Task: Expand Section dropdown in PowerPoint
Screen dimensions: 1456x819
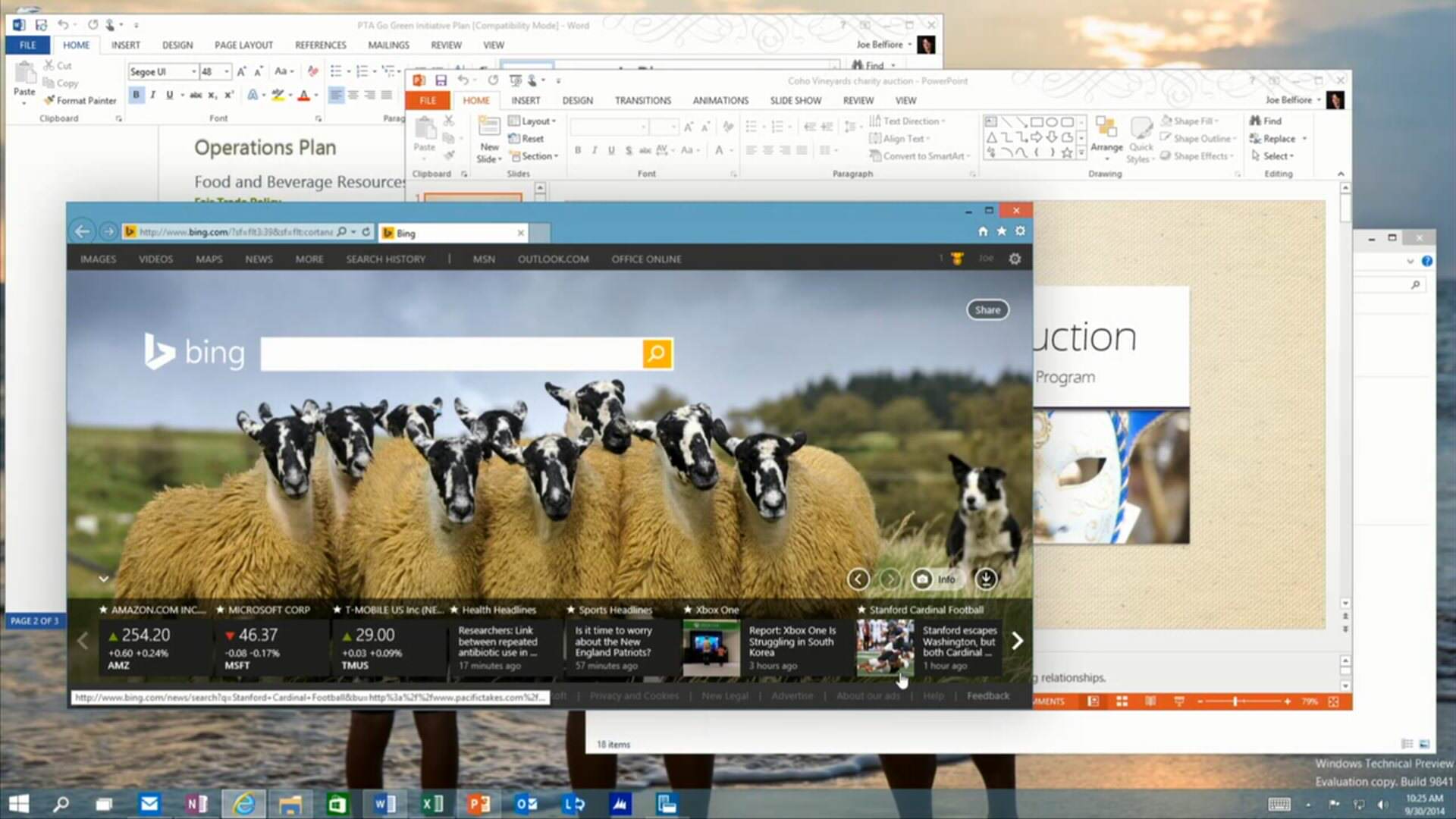Action: coord(534,156)
